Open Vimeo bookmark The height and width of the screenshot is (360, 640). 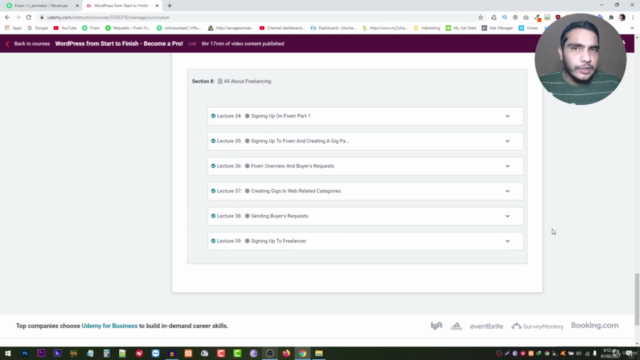click(x=528, y=28)
